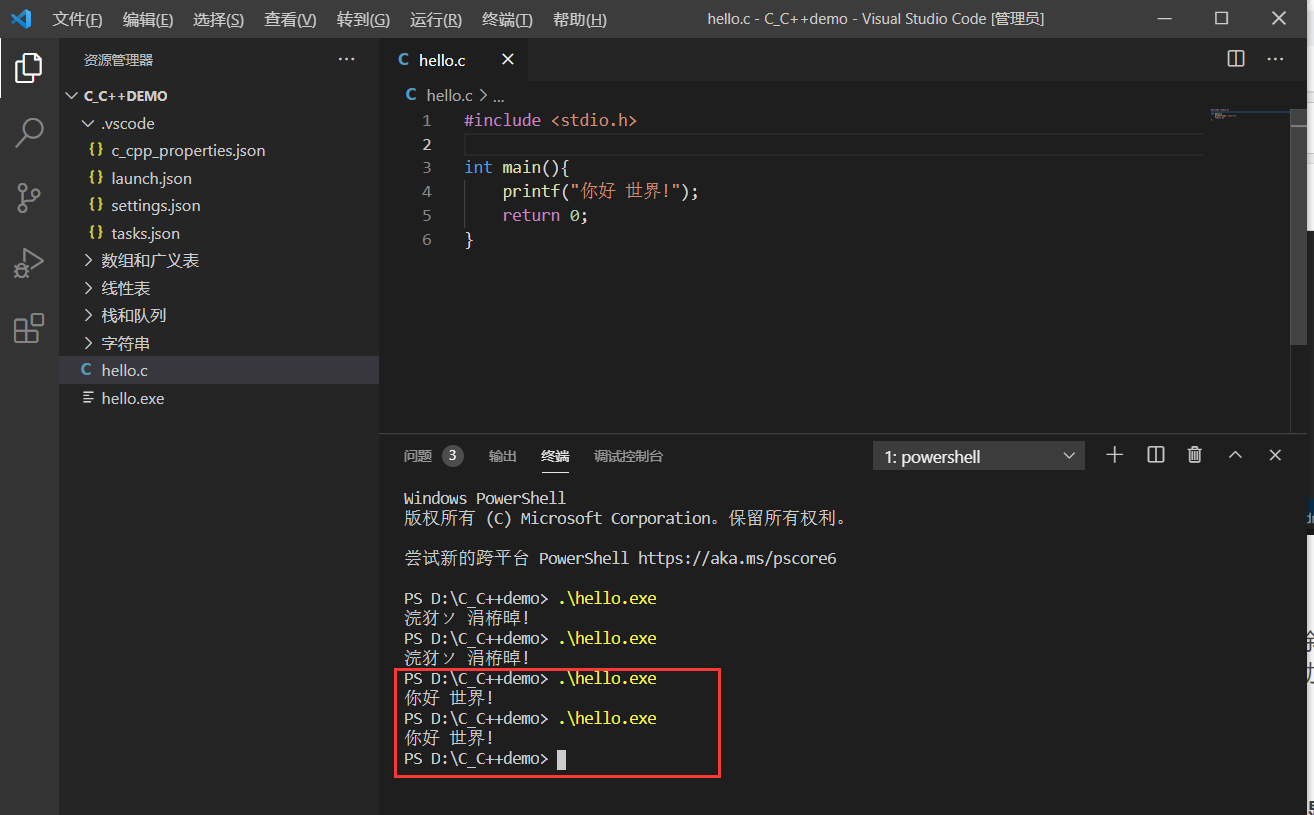Open the Search view
Viewport: 1314px width, 815px height.
point(29,131)
